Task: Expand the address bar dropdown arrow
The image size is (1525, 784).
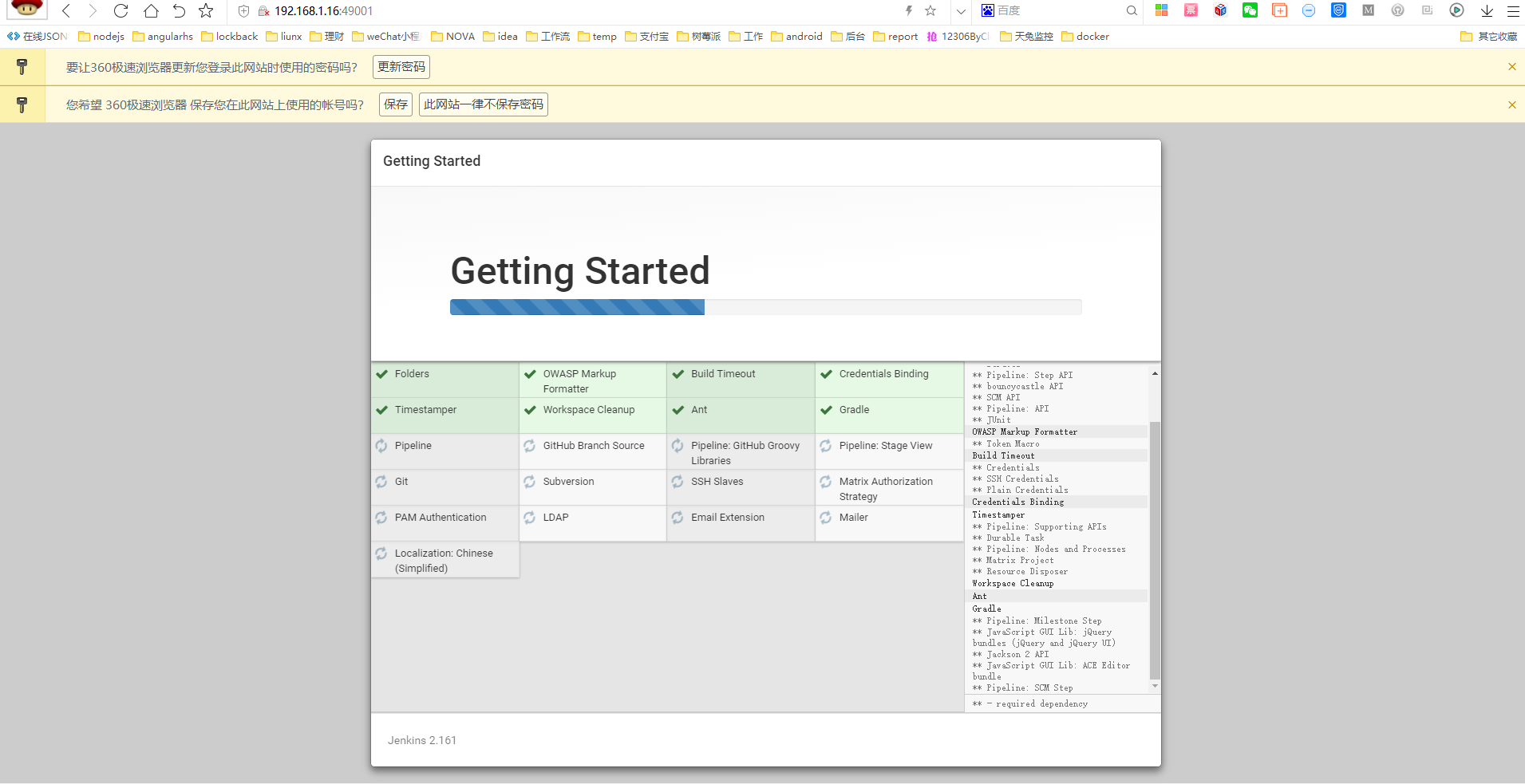Action: coord(961,11)
